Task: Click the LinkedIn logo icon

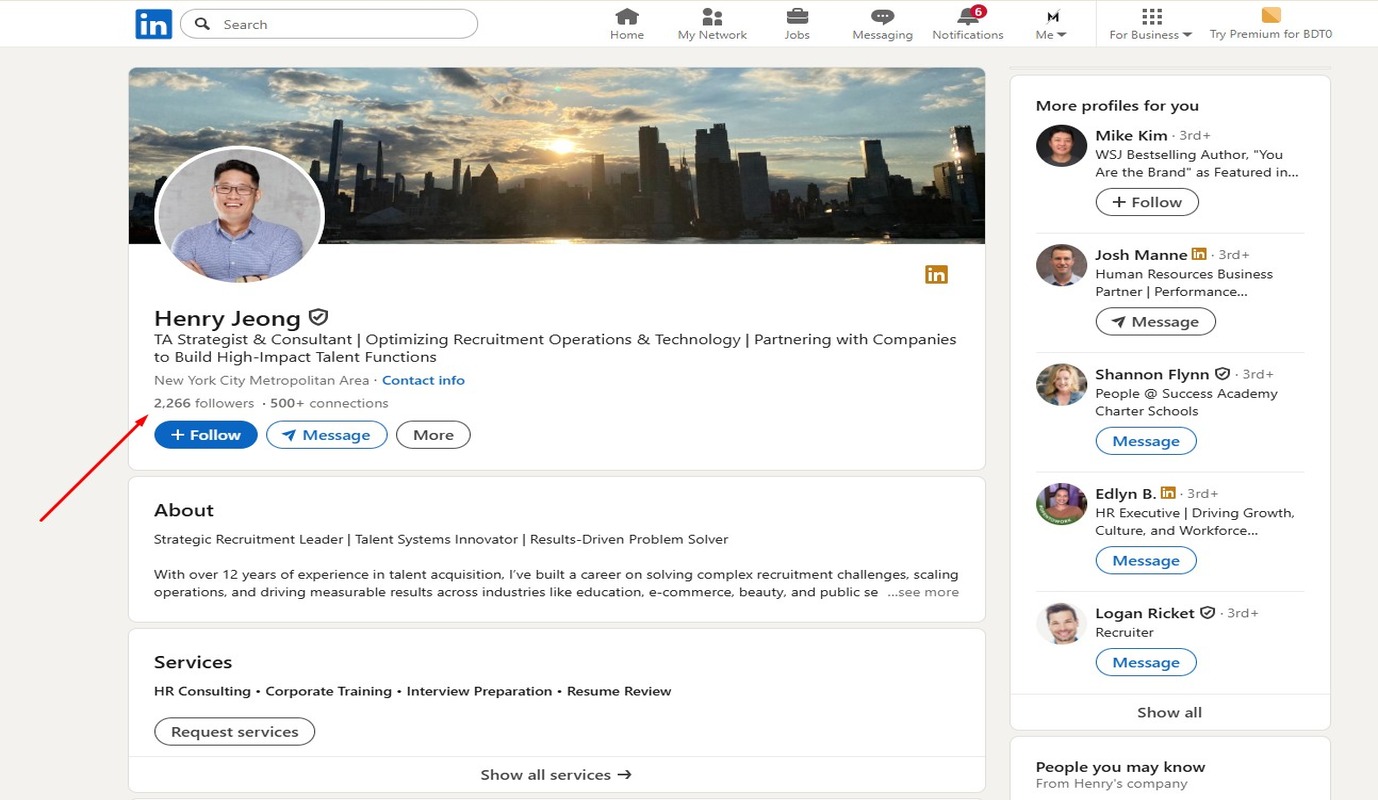Action: pos(153,24)
